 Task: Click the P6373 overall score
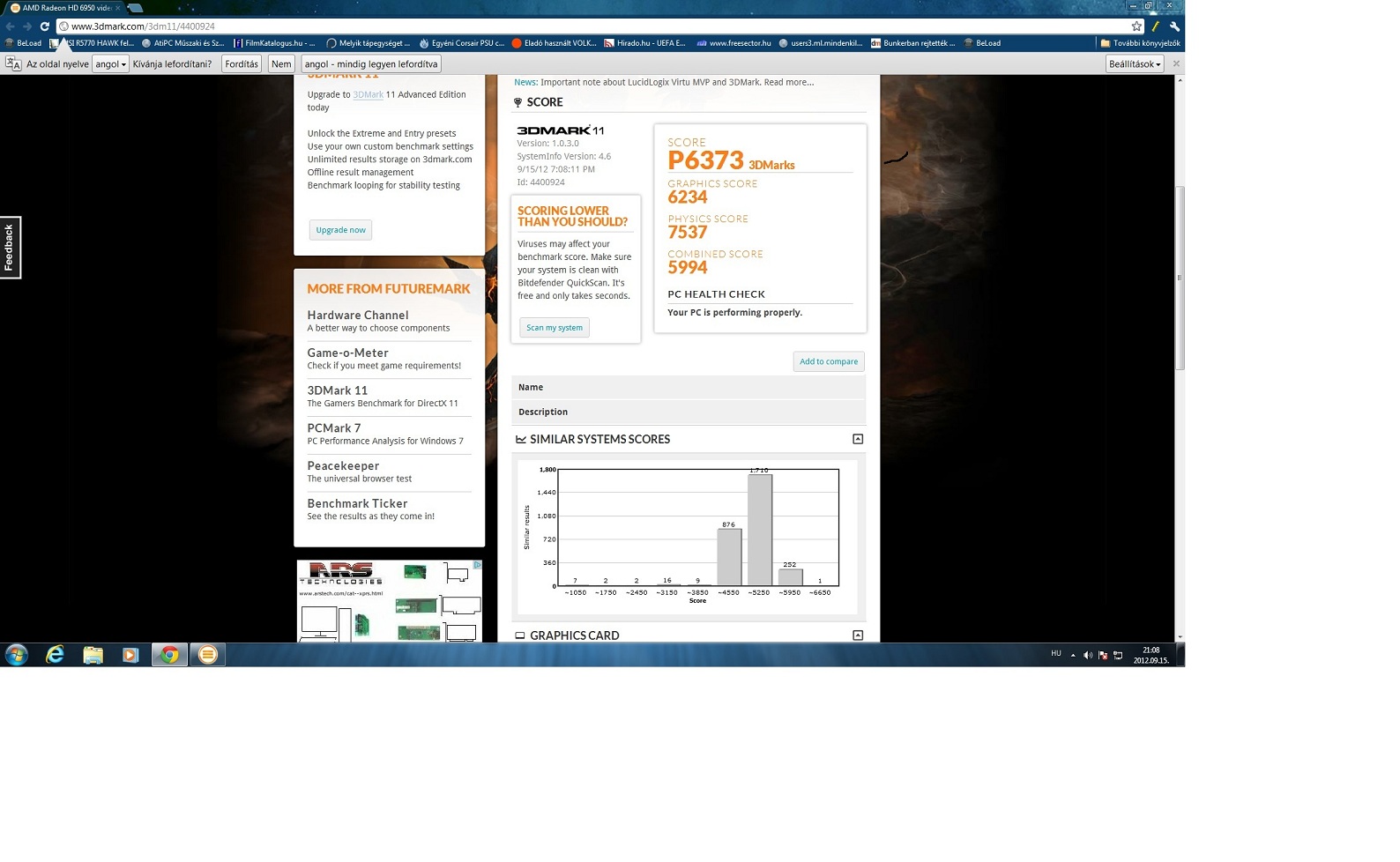click(706, 160)
